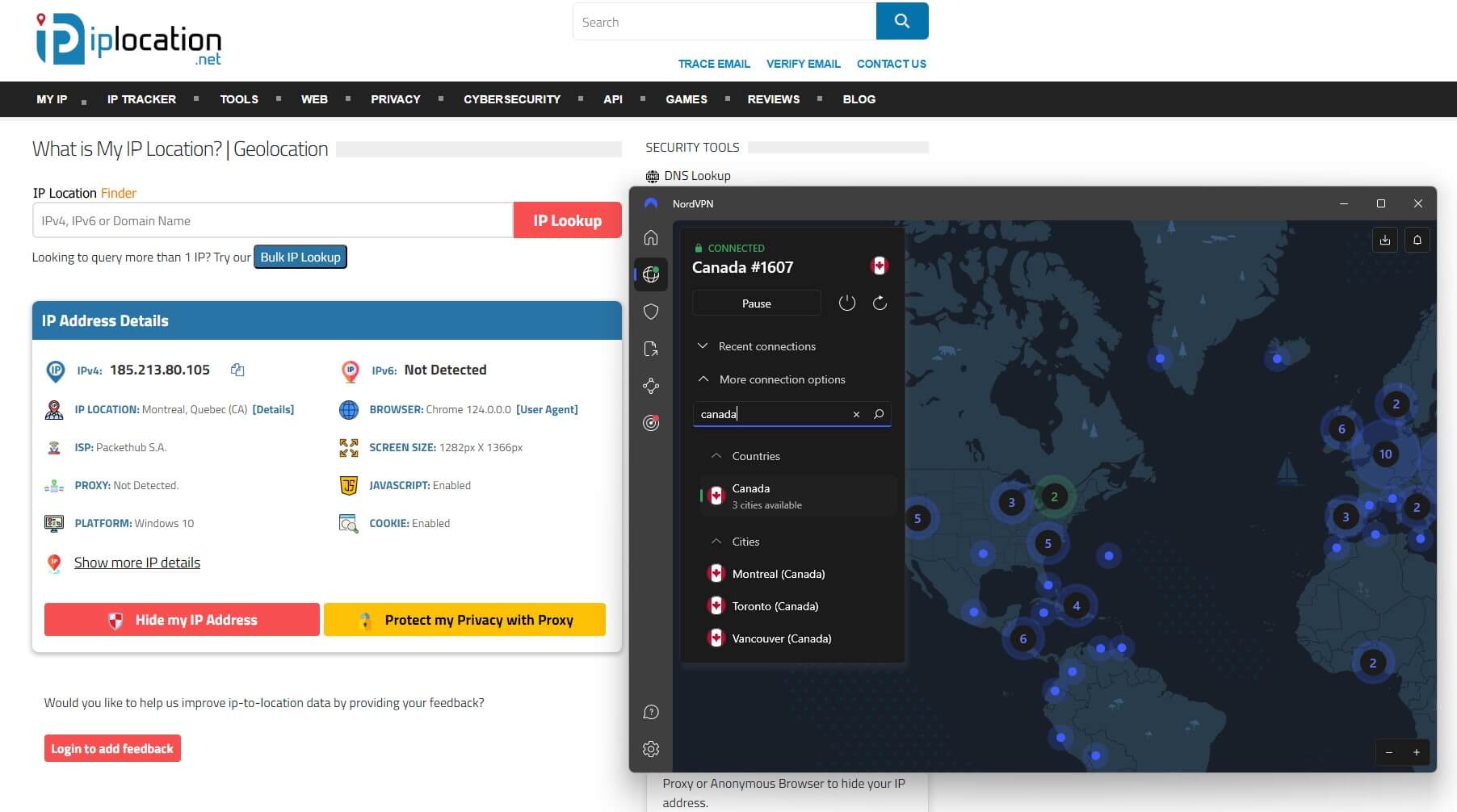Image resolution: width=1457 pixels, height=812 pixels.
Task: Open NordVPN notifications bell
Action: coord(1417,240)
